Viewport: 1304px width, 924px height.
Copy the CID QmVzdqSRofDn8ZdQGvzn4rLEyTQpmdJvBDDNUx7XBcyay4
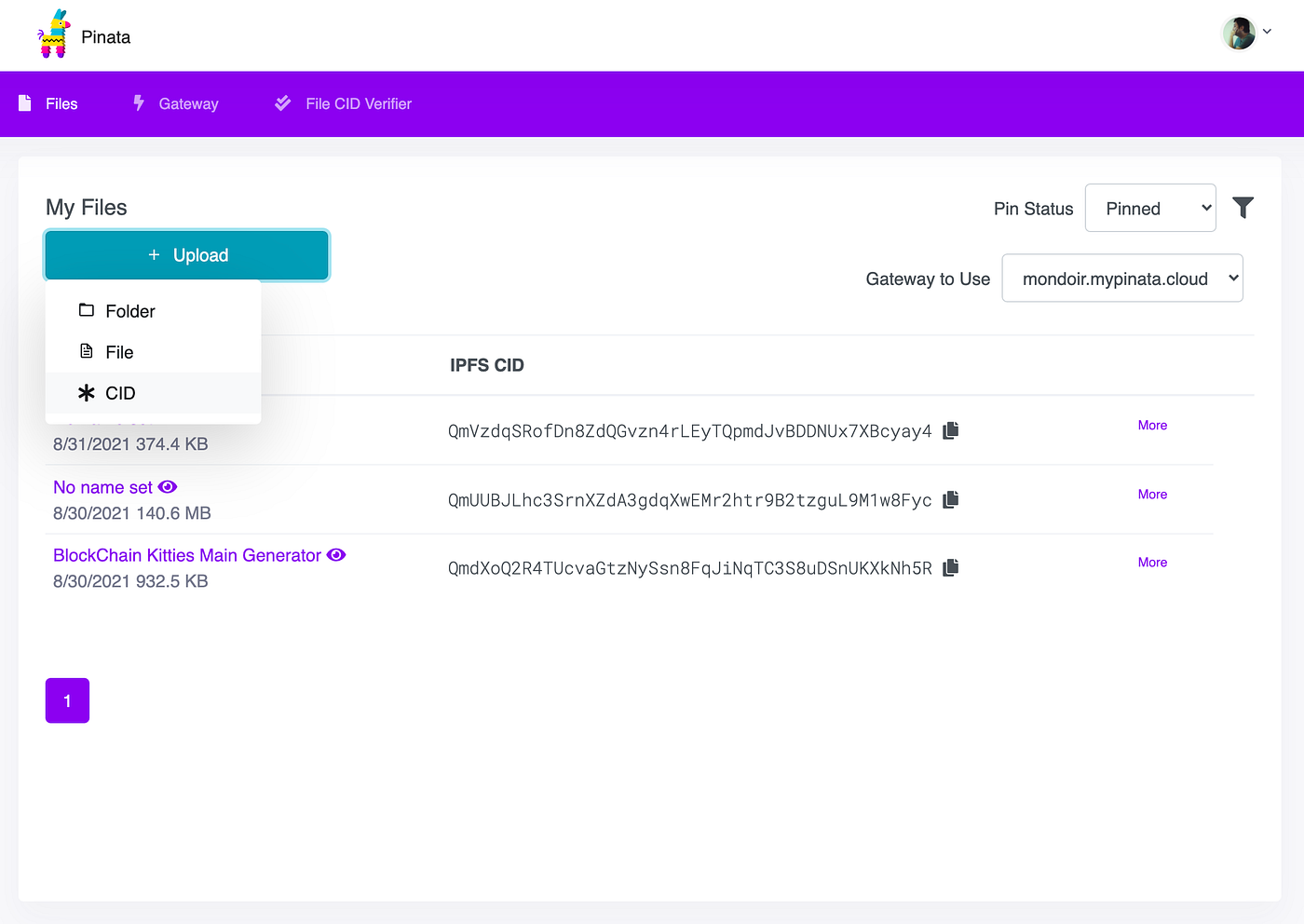950,429
